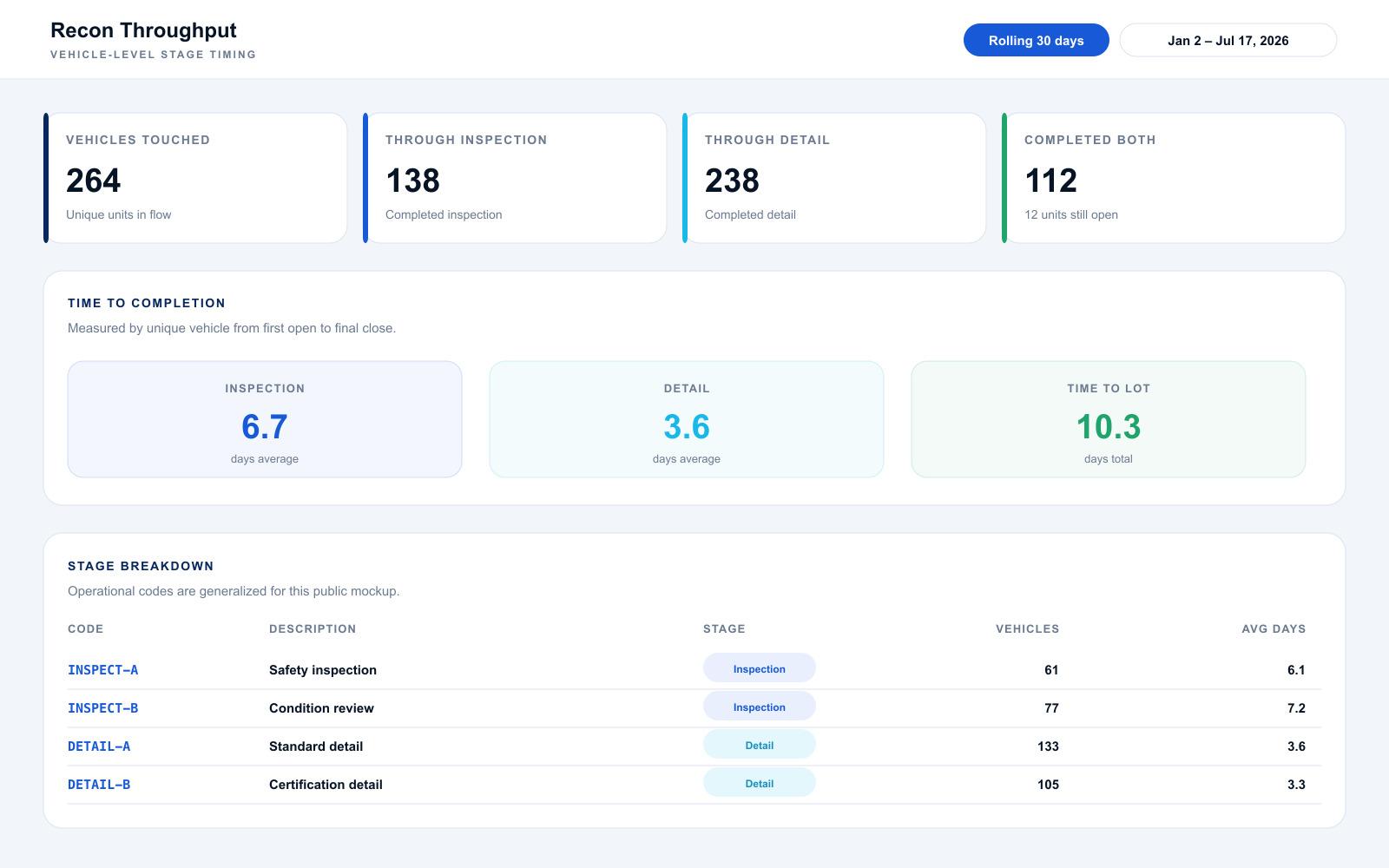This screenshot has width=1389, height=868.
Task: Click the vehicles count 105
Action: point(1048,785)
